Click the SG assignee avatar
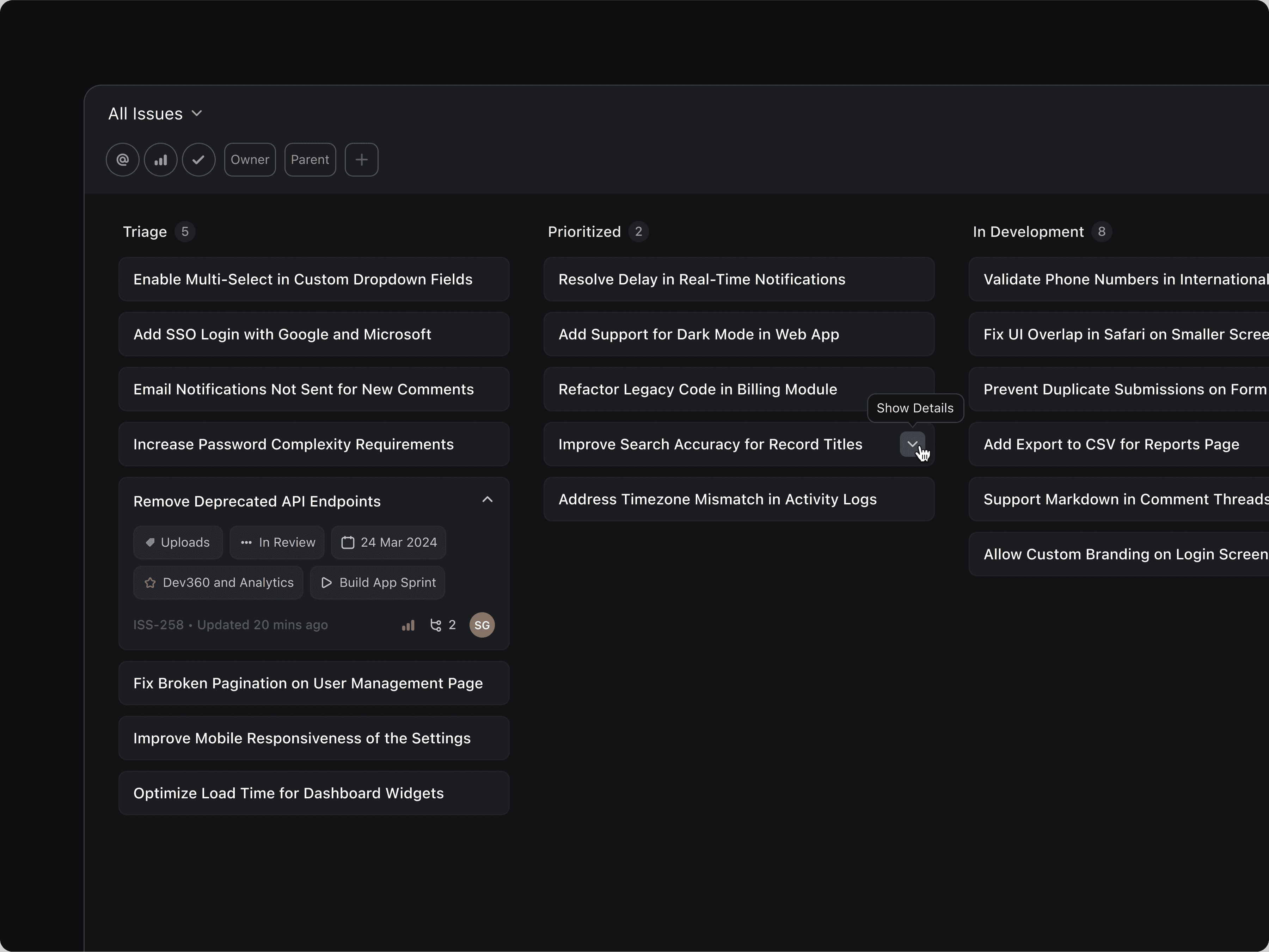Screen dimensions: 1269x952 (x=482, y=625)
